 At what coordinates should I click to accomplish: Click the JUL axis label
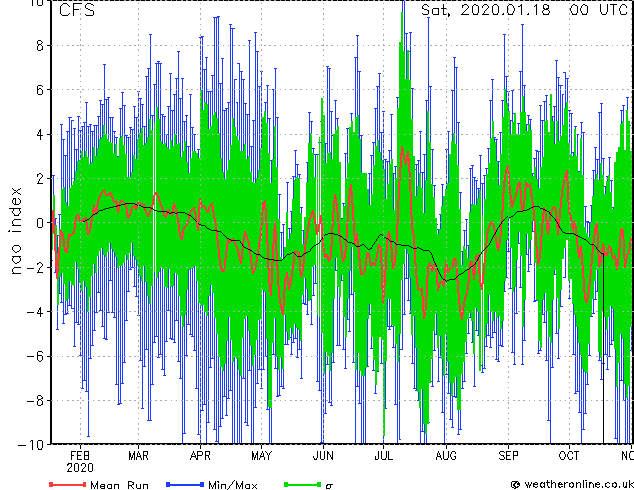click(x=383, y=456)
